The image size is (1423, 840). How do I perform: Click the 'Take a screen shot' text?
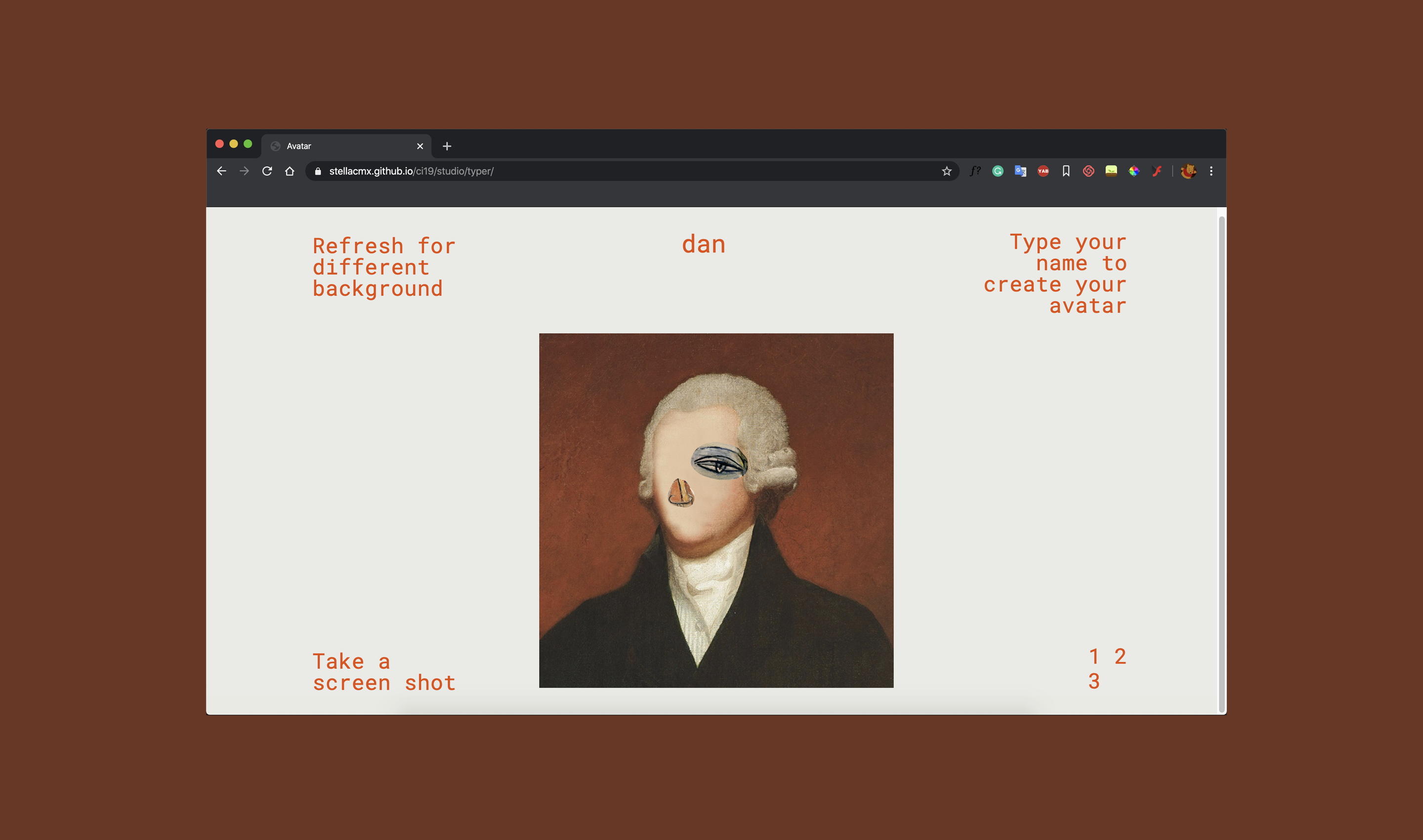pyautogui.click(x=384, y=672)
